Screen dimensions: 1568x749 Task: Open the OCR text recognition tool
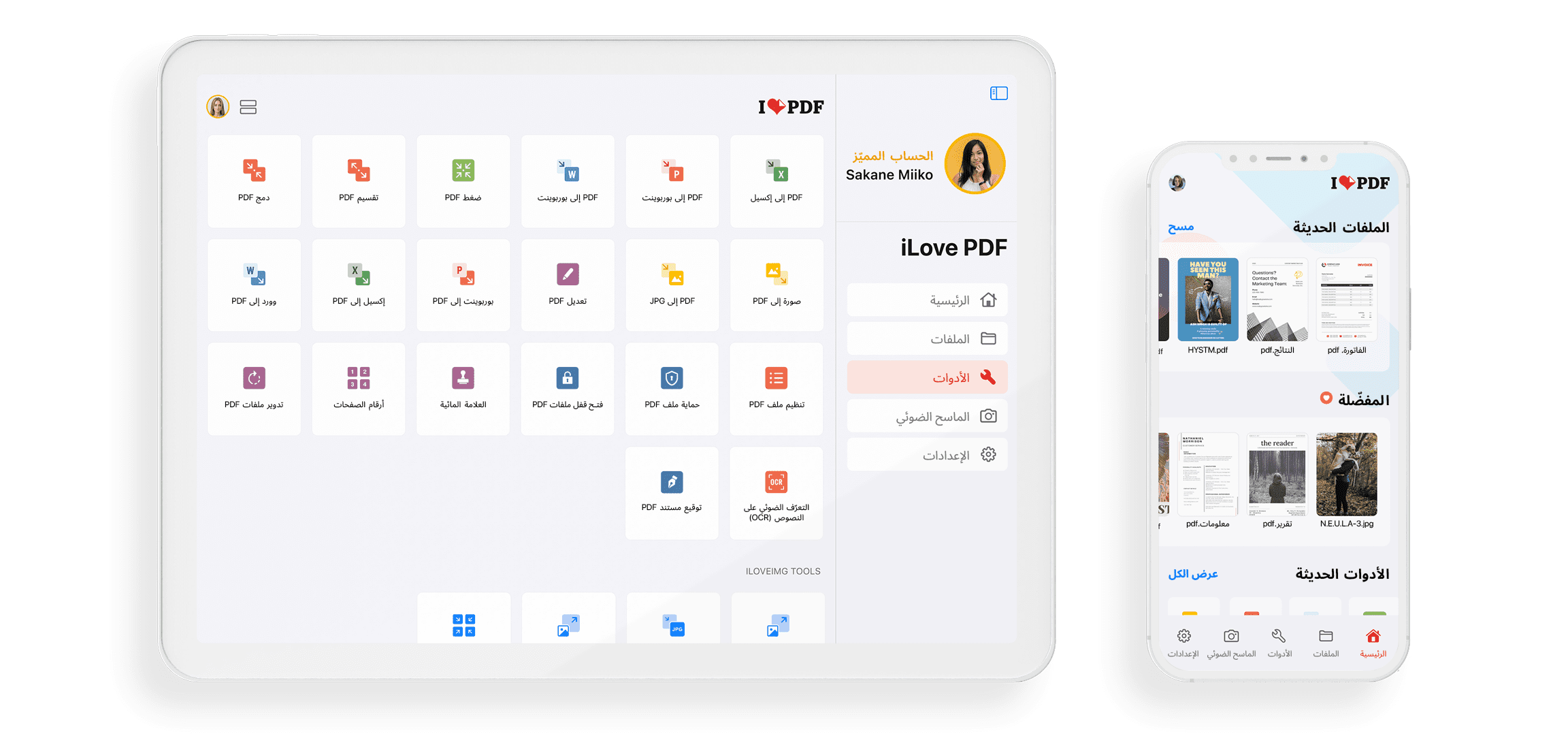pos(777,493)
